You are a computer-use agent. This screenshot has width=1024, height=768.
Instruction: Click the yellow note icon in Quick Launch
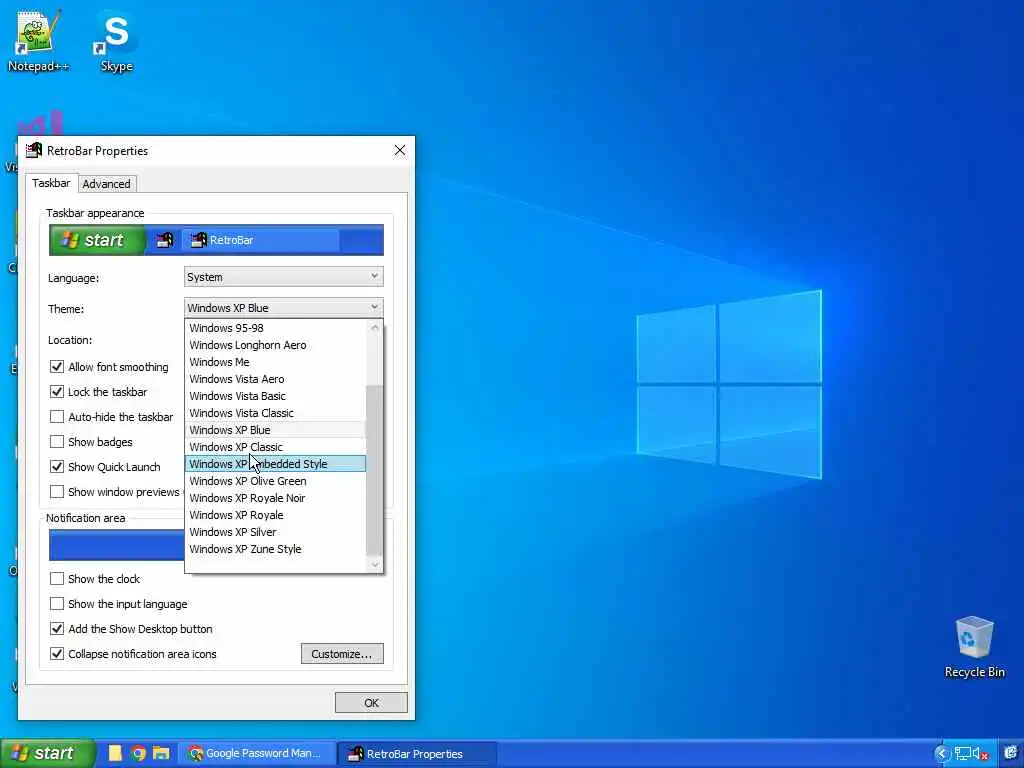point(115,754)
